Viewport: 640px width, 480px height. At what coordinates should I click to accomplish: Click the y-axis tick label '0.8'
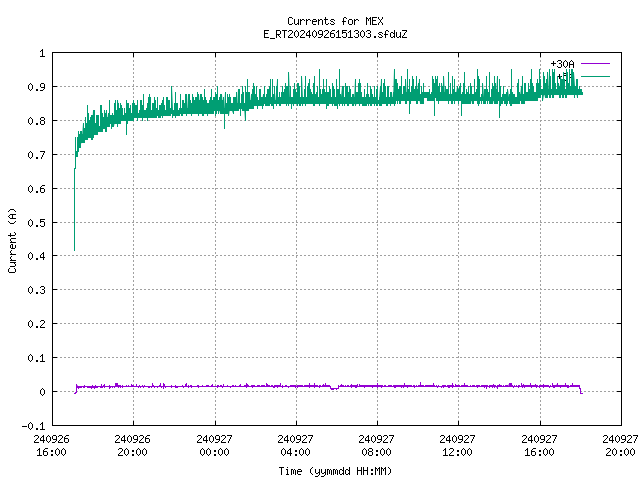pos(36,121)
